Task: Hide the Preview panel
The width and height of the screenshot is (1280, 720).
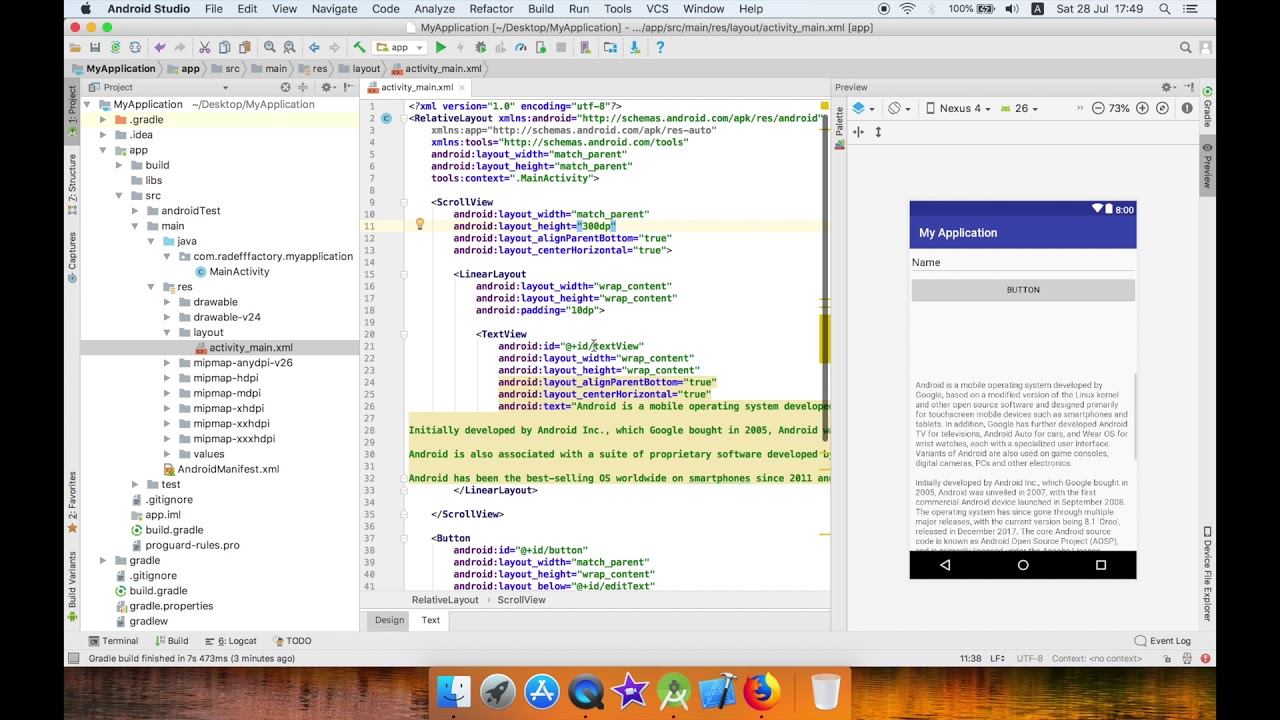Action: (1189, 87)
